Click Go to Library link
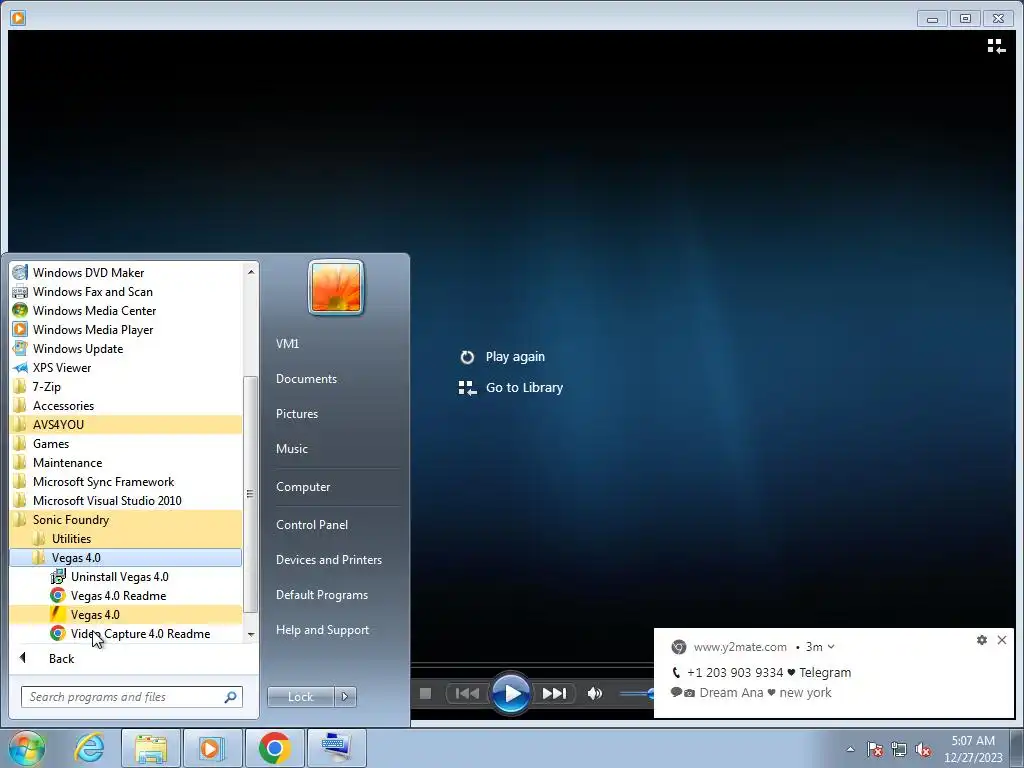The width and height of the screenshot is (1024, 768). click(x=511, y=388)
